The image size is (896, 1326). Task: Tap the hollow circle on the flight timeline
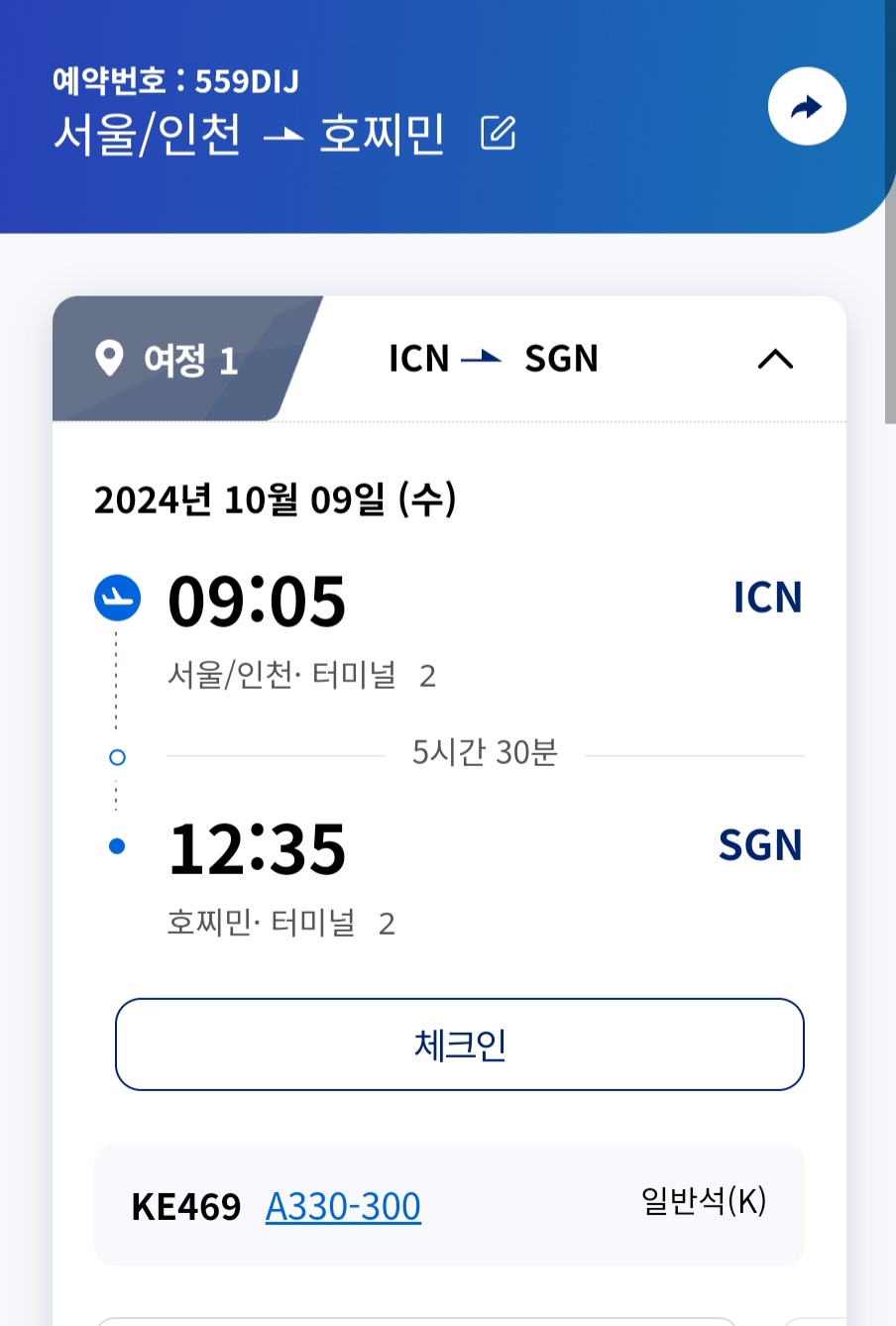click(x=117, y=757)
